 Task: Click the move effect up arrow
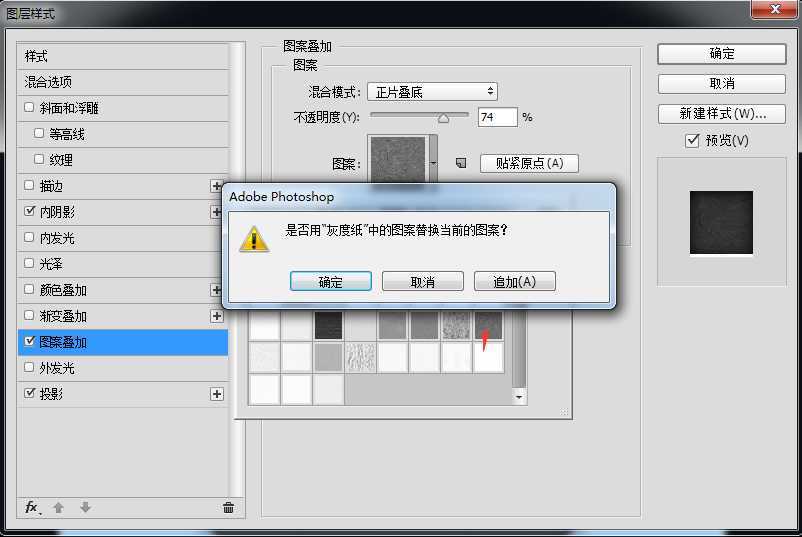coord(58,507)
